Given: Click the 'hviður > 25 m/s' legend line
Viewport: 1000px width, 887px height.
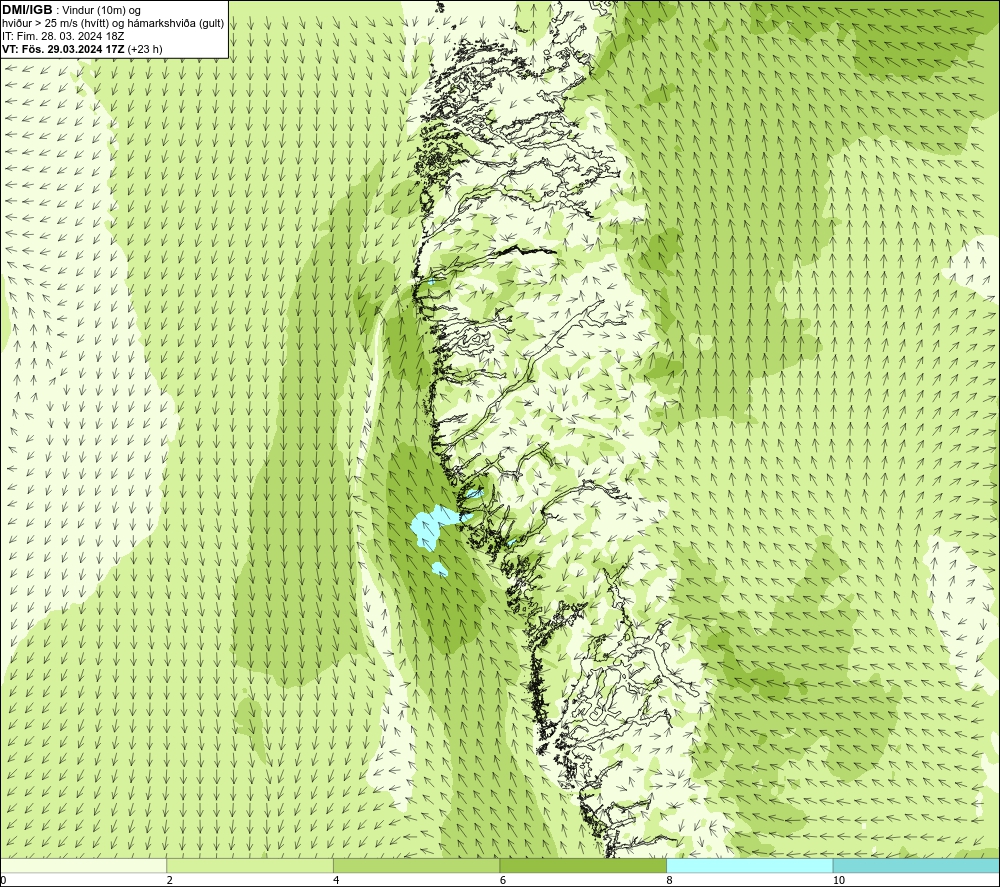Looking at the screenshot, I should point(114,23).
